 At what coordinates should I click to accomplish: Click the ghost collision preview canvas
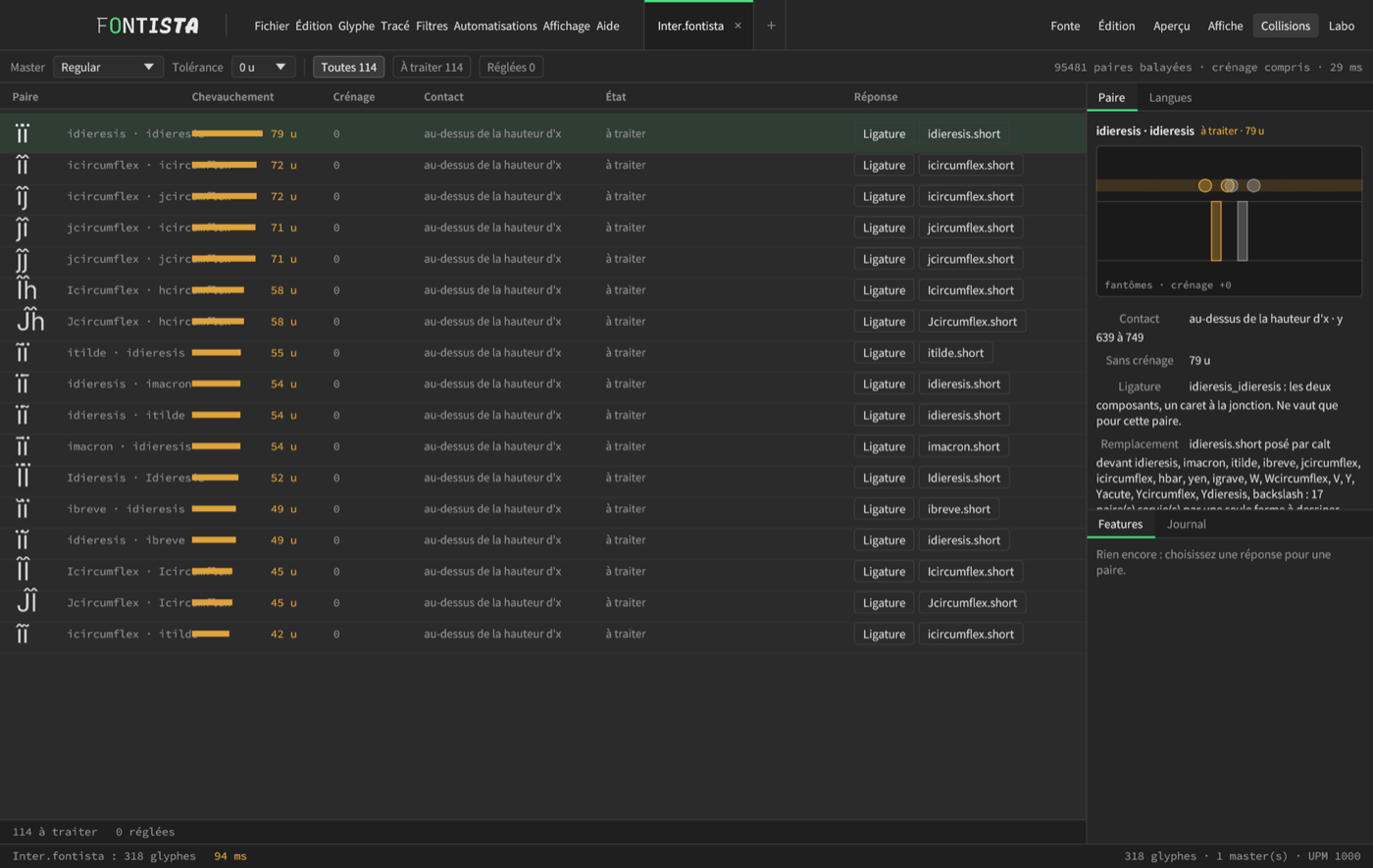1229,221
